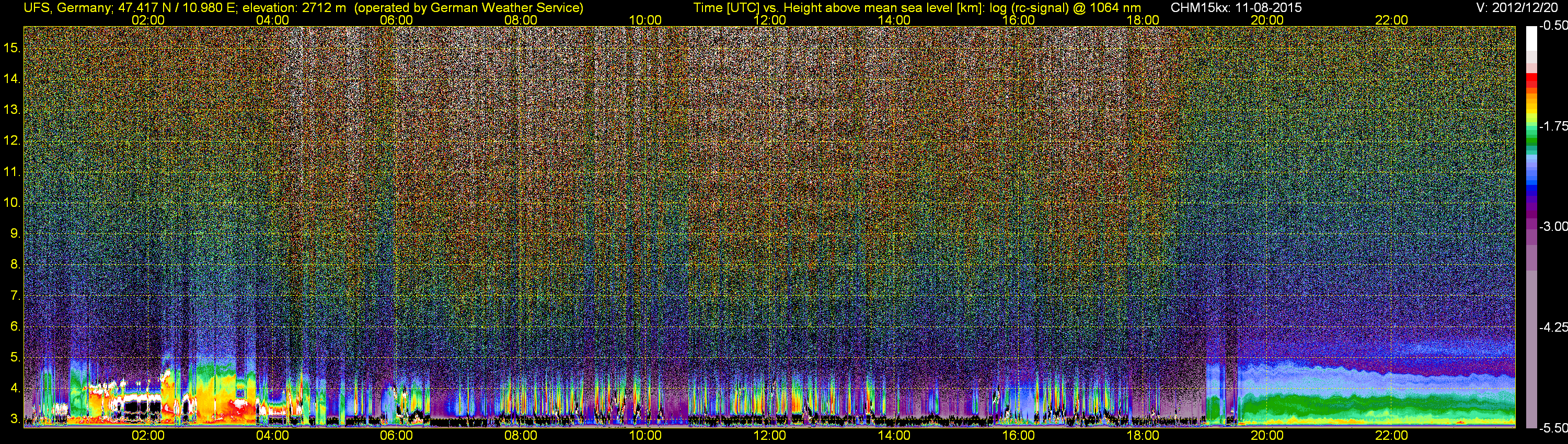This screenshot has height=444, width=1568.
Task: Click the '04:00' label on the bottom time axis
Action: (272, 436)
